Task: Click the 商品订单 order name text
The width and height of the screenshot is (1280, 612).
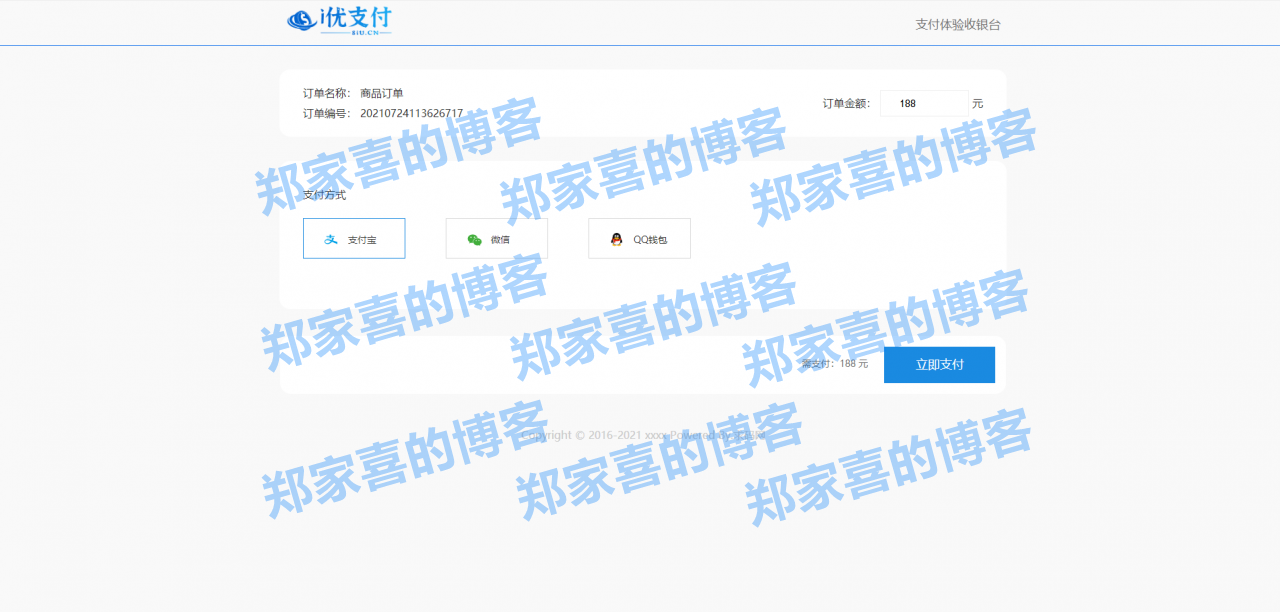Action: click(x=381, y=92)
